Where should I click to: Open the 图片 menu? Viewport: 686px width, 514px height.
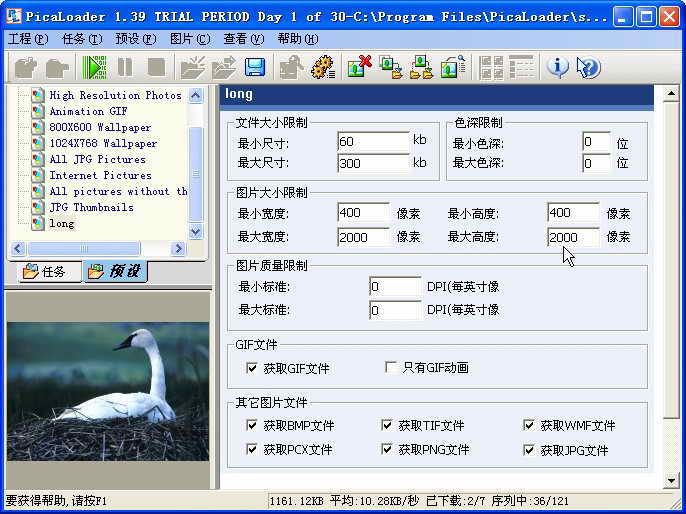190,39
